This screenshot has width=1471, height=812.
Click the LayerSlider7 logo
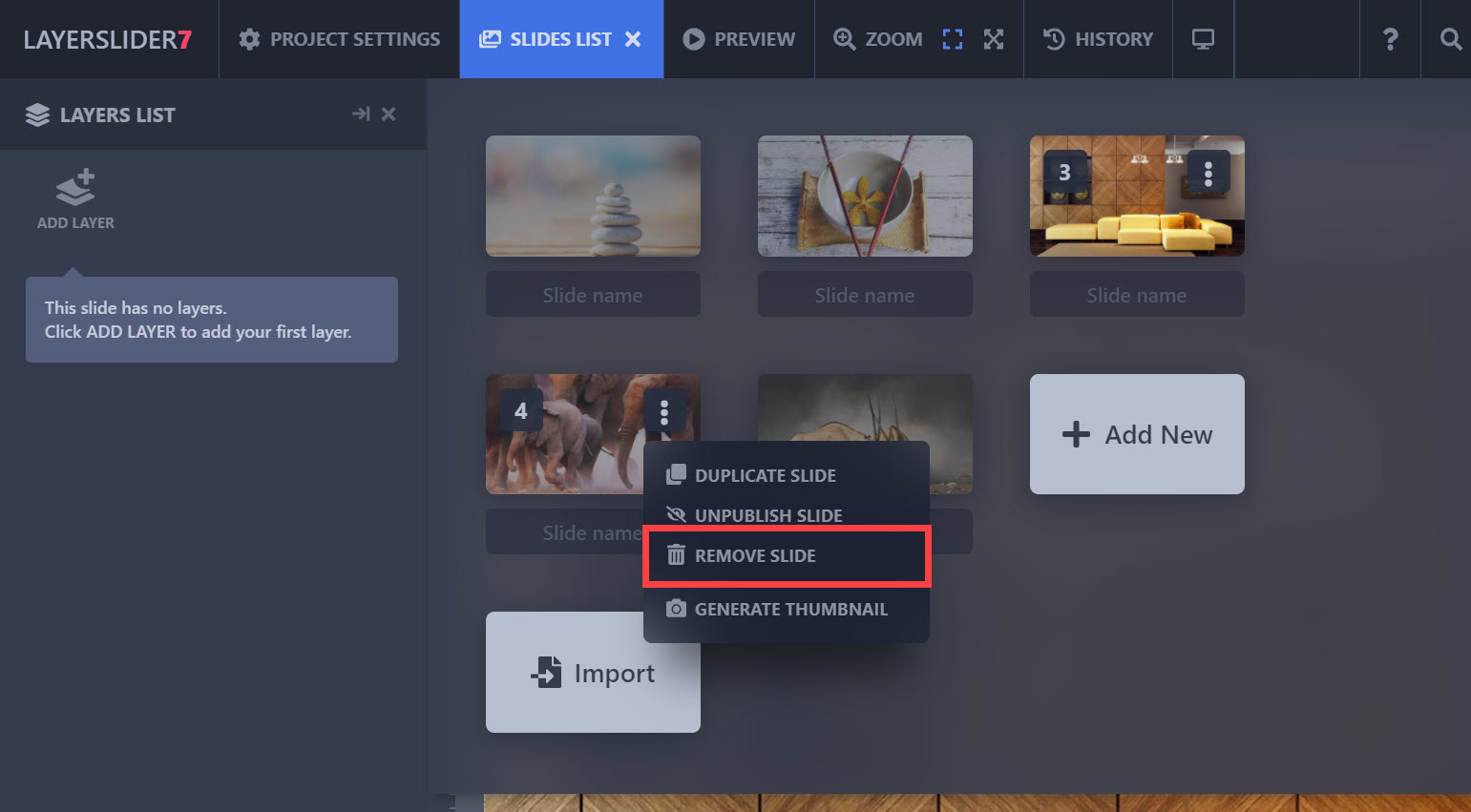[108, 39]
